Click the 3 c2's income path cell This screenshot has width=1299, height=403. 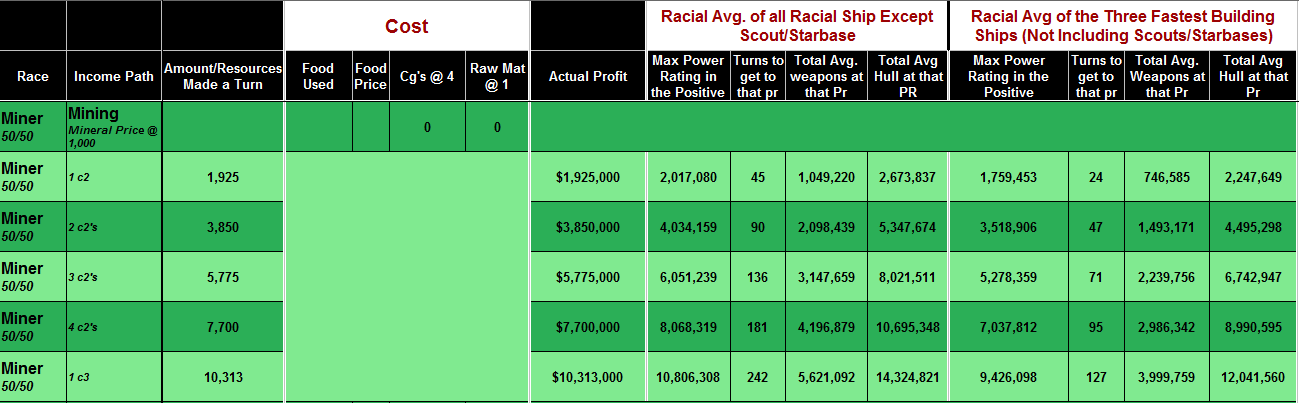pyautogui.click(x=113, y=277)
